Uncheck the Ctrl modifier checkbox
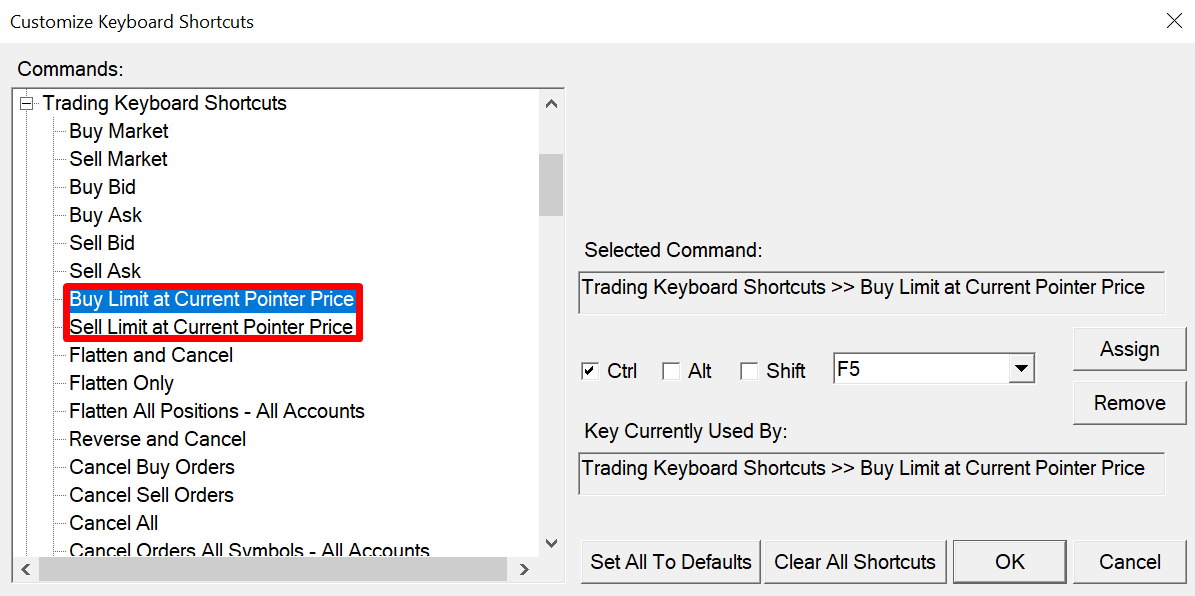Viewport: 1195px width, 596px height. click(590, 371)
